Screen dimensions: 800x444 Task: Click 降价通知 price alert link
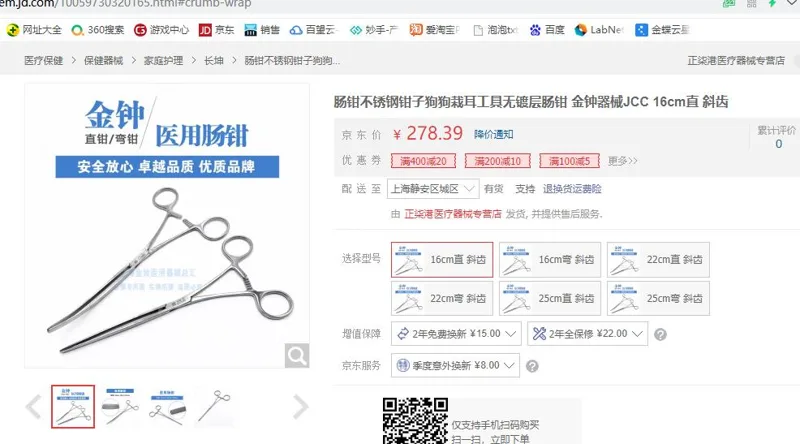493,134
